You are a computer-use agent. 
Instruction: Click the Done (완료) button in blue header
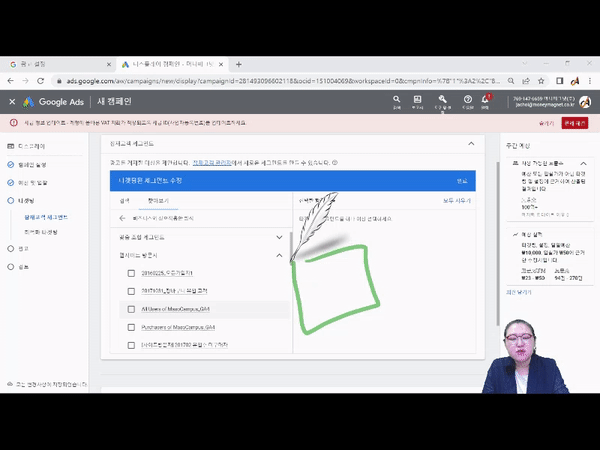(x=461, y=180)
